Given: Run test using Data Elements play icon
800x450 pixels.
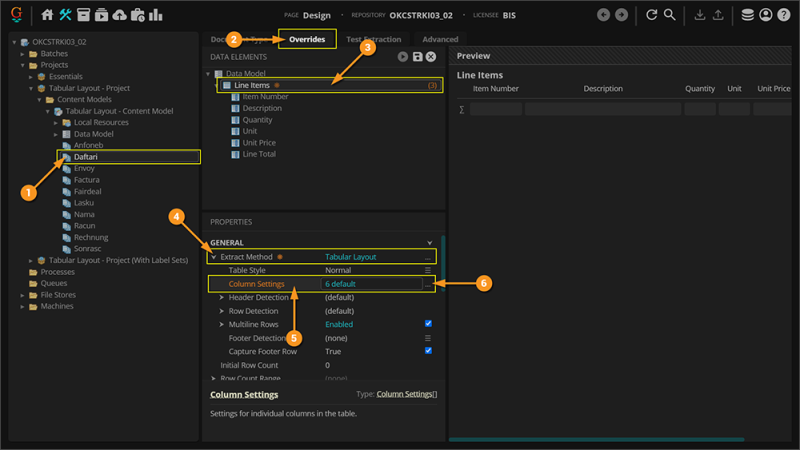Looking at the screenshot, I should pyautogui.click(x=403, y=57).
